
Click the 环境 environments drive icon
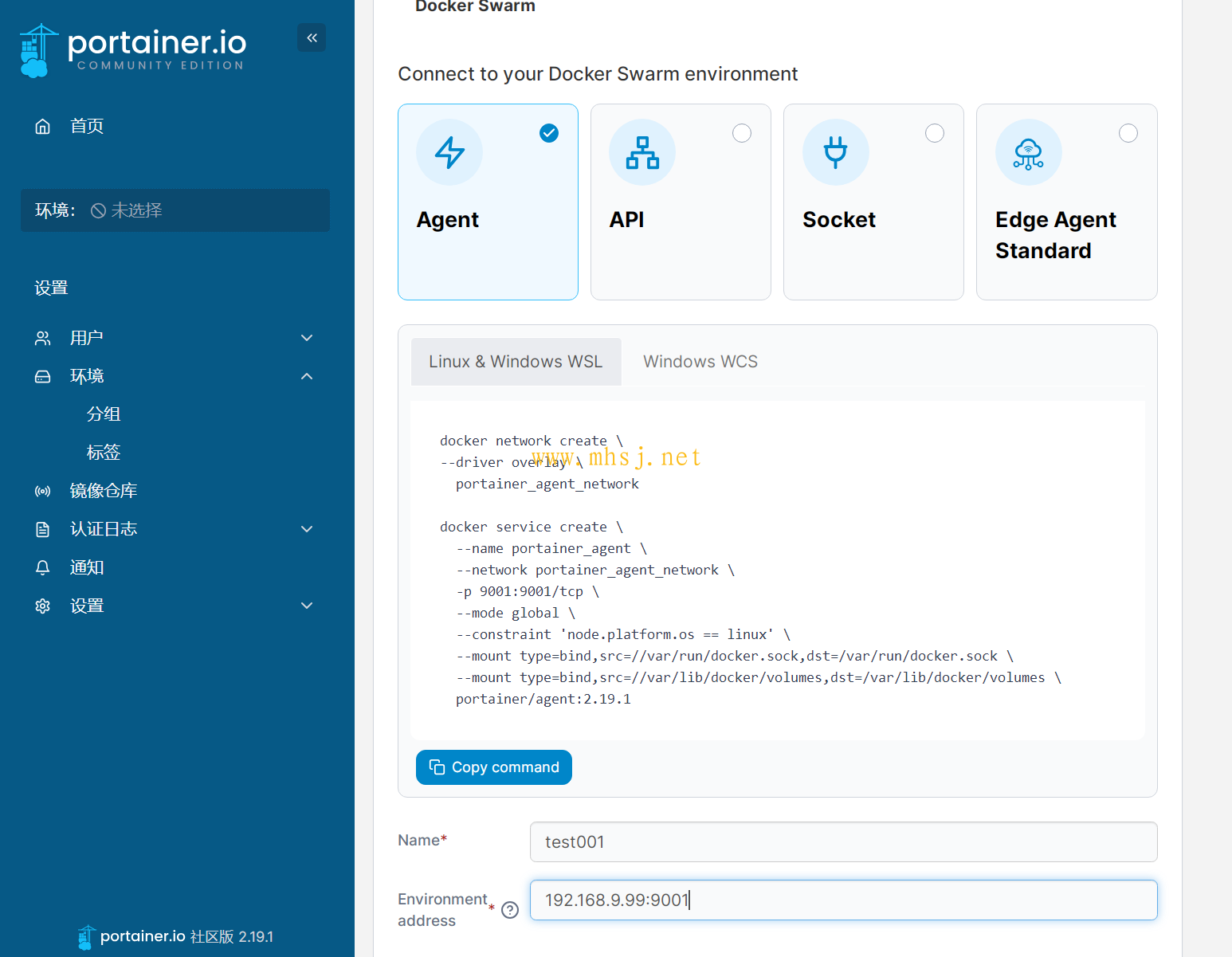pyautogui.click(x=43, y=376)
